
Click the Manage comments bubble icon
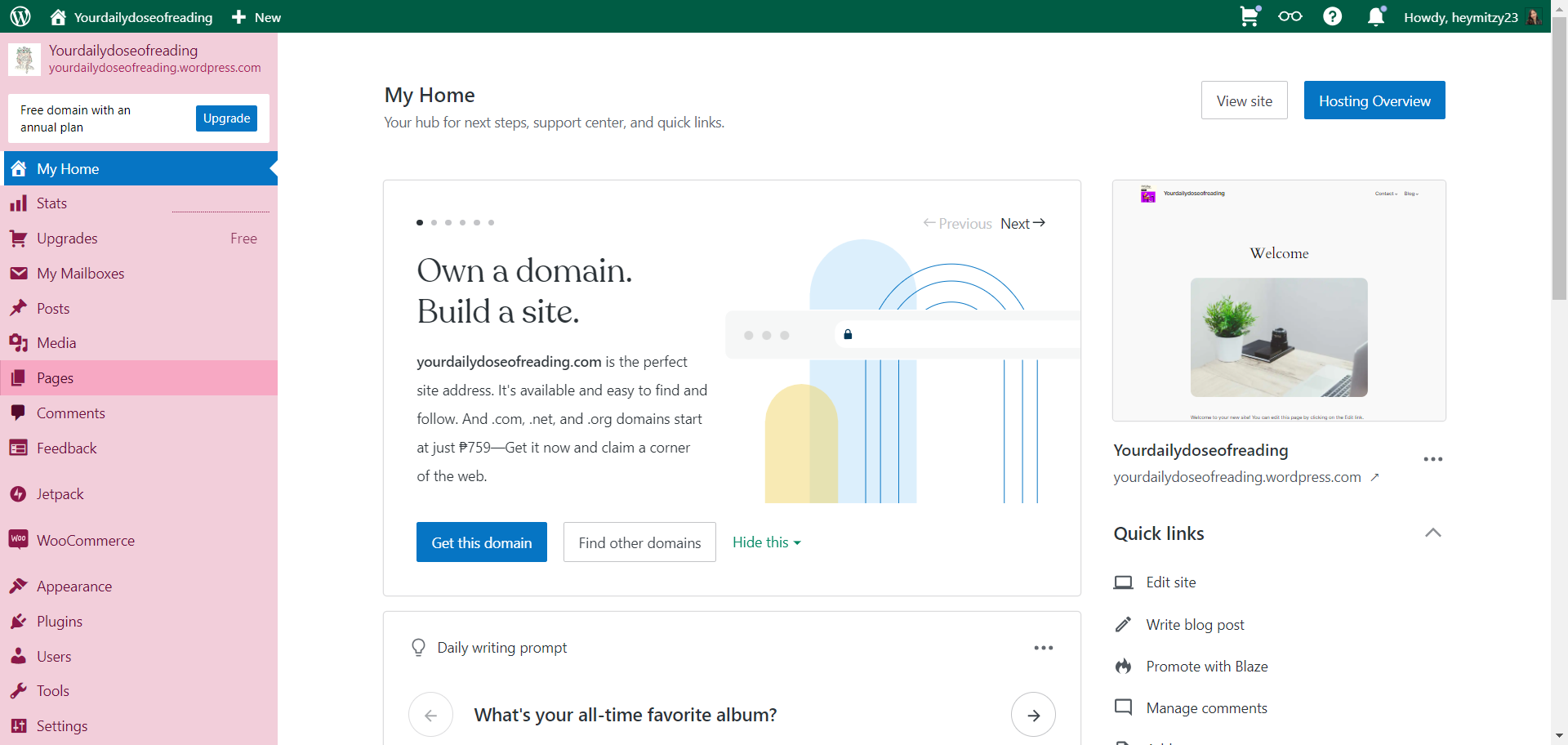pos(1124,707)
